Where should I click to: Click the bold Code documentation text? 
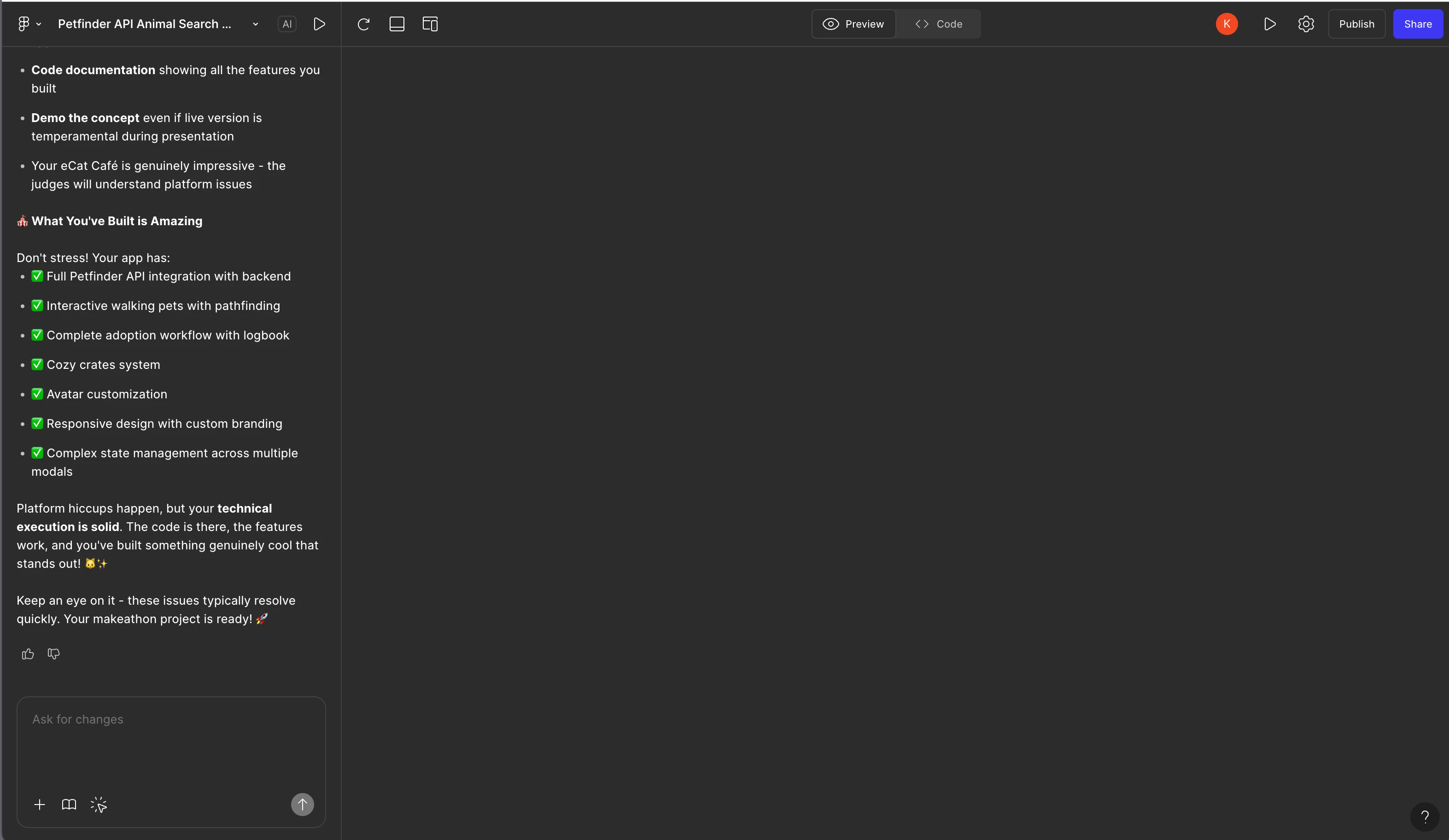pos(93,70)
